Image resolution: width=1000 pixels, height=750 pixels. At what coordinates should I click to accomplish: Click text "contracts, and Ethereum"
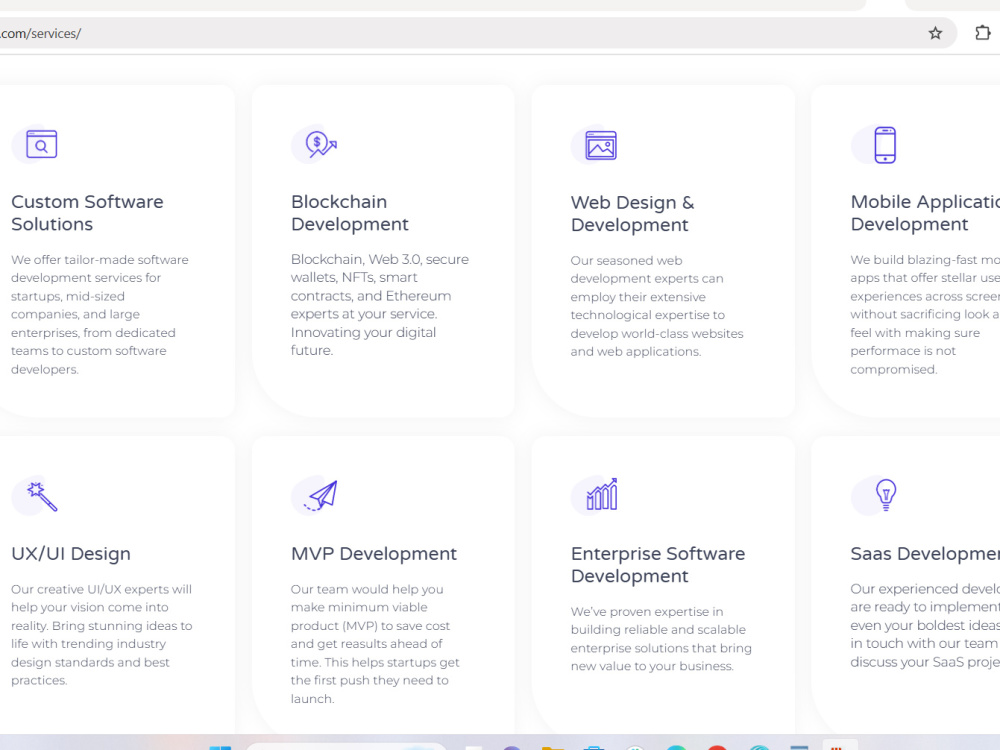tap(371, 296)
